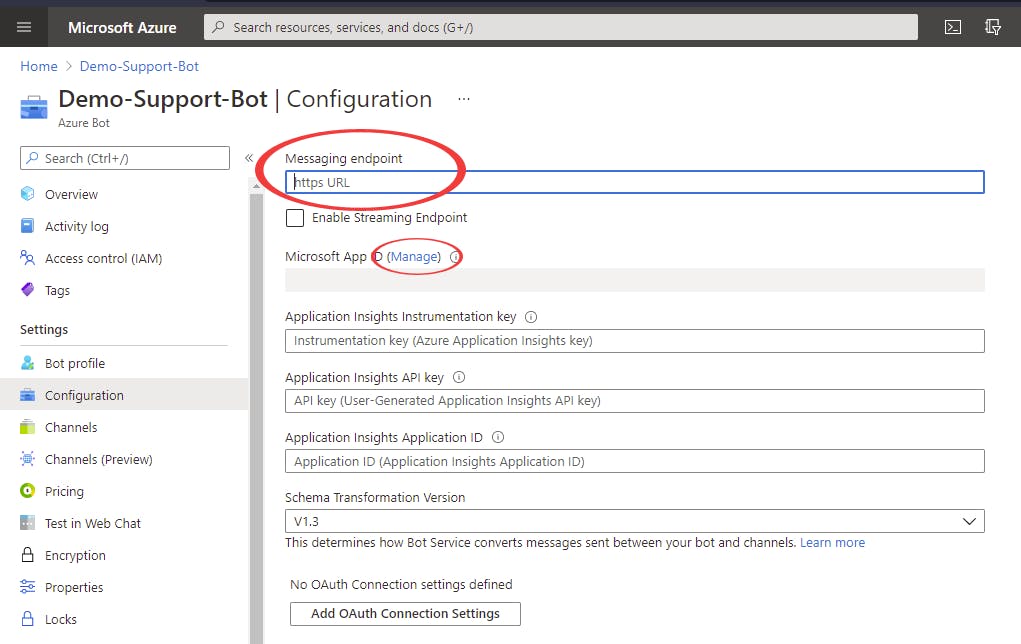
Task: Click the Home breadcrumb link
Action: (39, 66)
